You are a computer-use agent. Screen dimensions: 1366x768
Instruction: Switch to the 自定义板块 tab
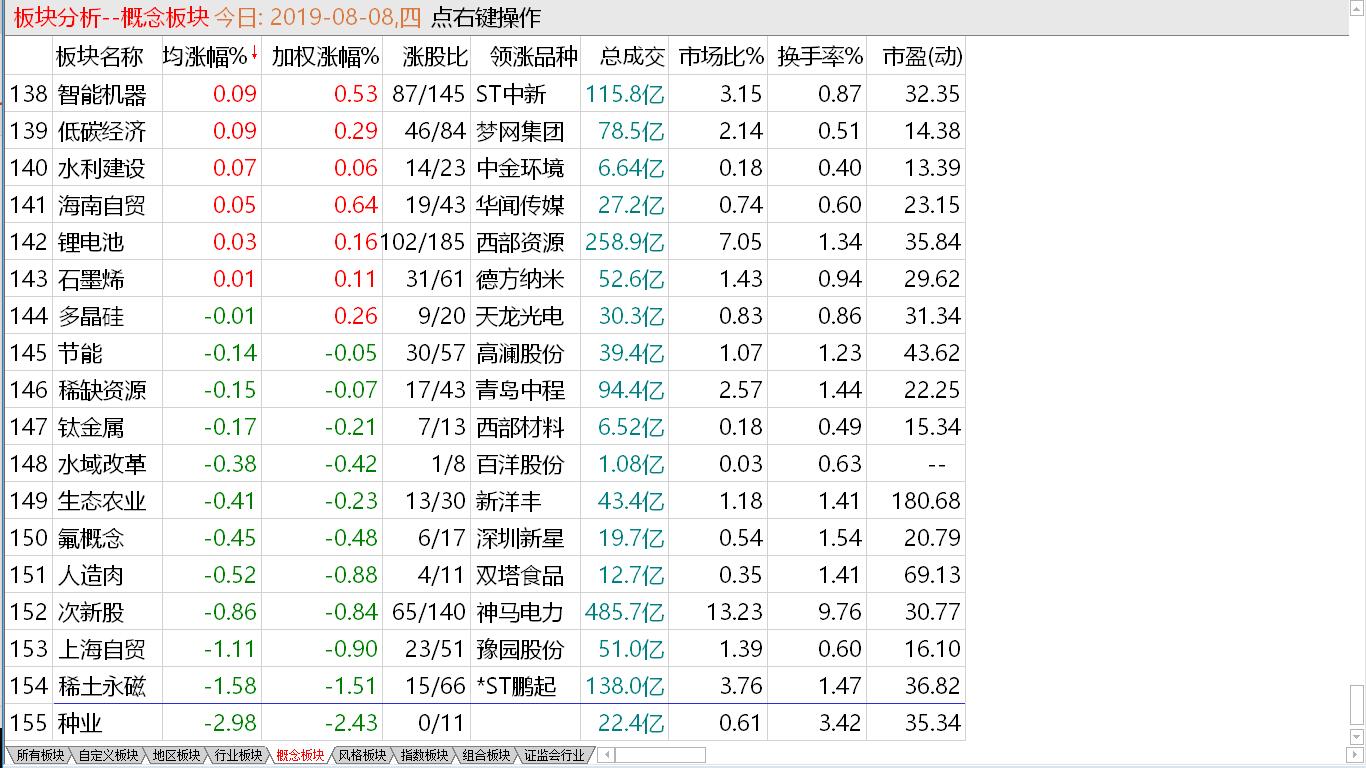point(108,756)
